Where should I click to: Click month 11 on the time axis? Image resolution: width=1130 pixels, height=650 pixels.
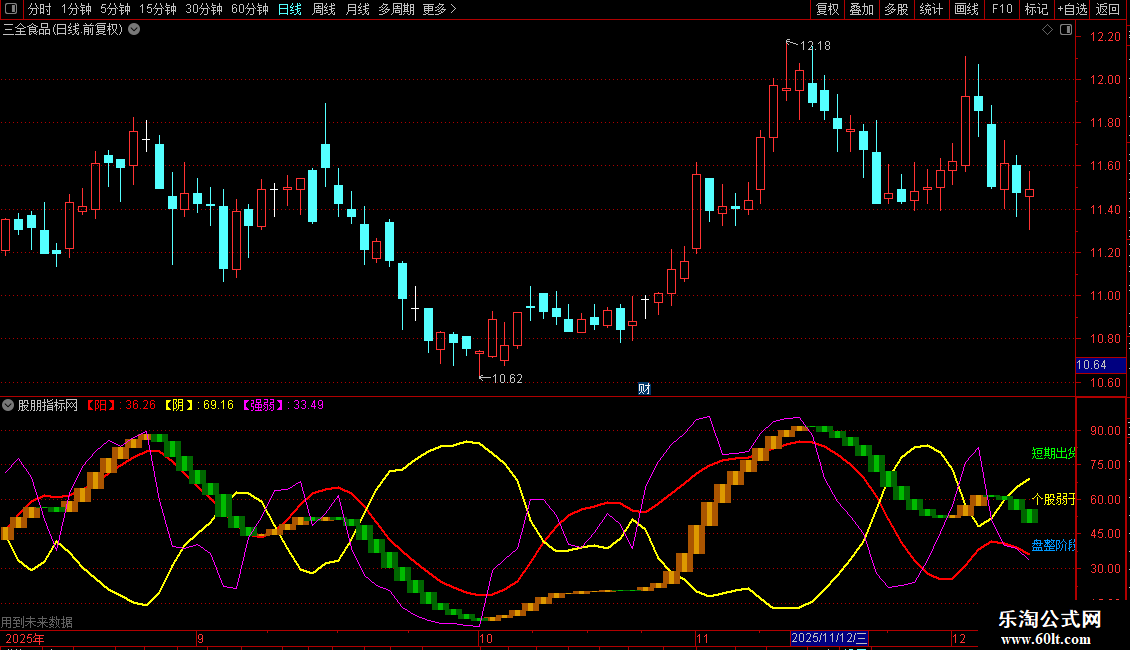(702, 638)
